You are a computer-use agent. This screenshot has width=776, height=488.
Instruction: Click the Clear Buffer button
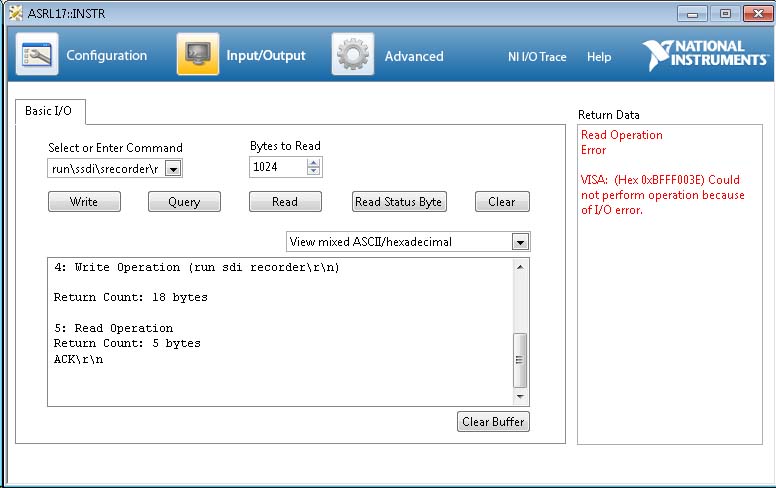pos(493,422)
